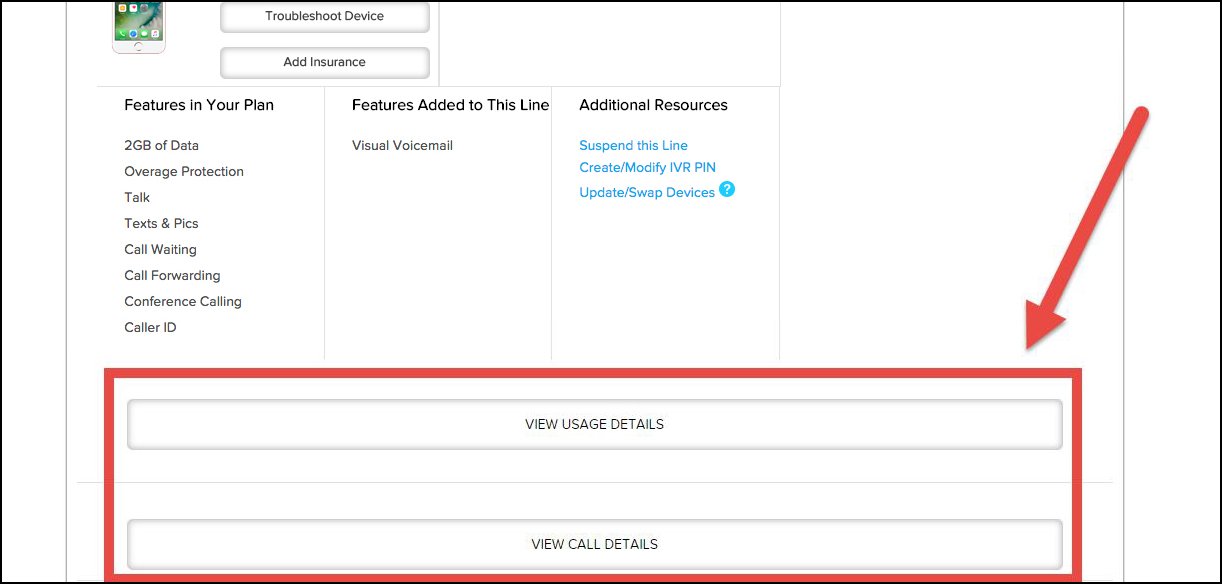Image resolution: width=1222 pixels, height=584 pixels.
Task: Open the Suspend this Line link
Action: 633,145
